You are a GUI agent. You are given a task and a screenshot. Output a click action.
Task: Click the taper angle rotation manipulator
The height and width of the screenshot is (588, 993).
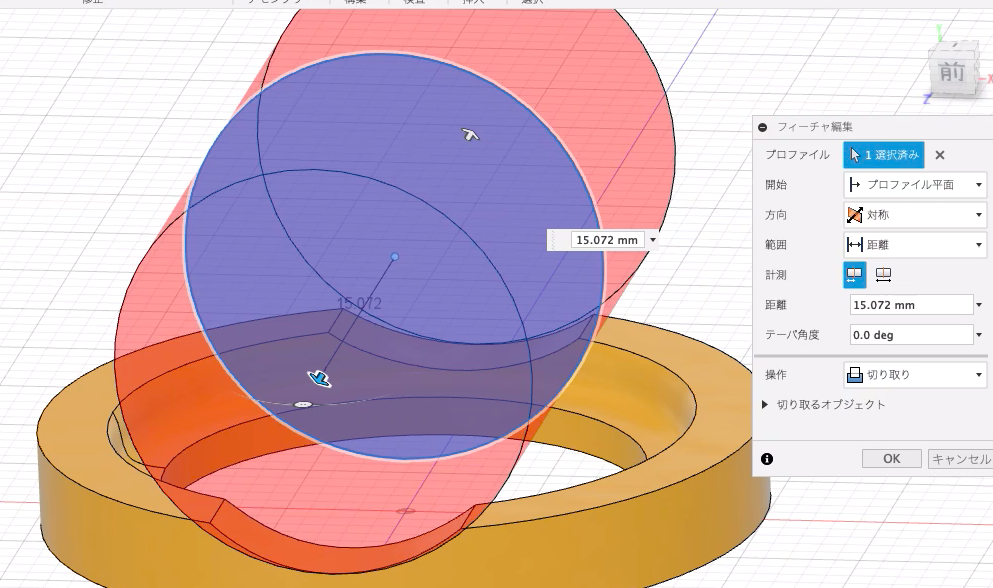[303, 404]
